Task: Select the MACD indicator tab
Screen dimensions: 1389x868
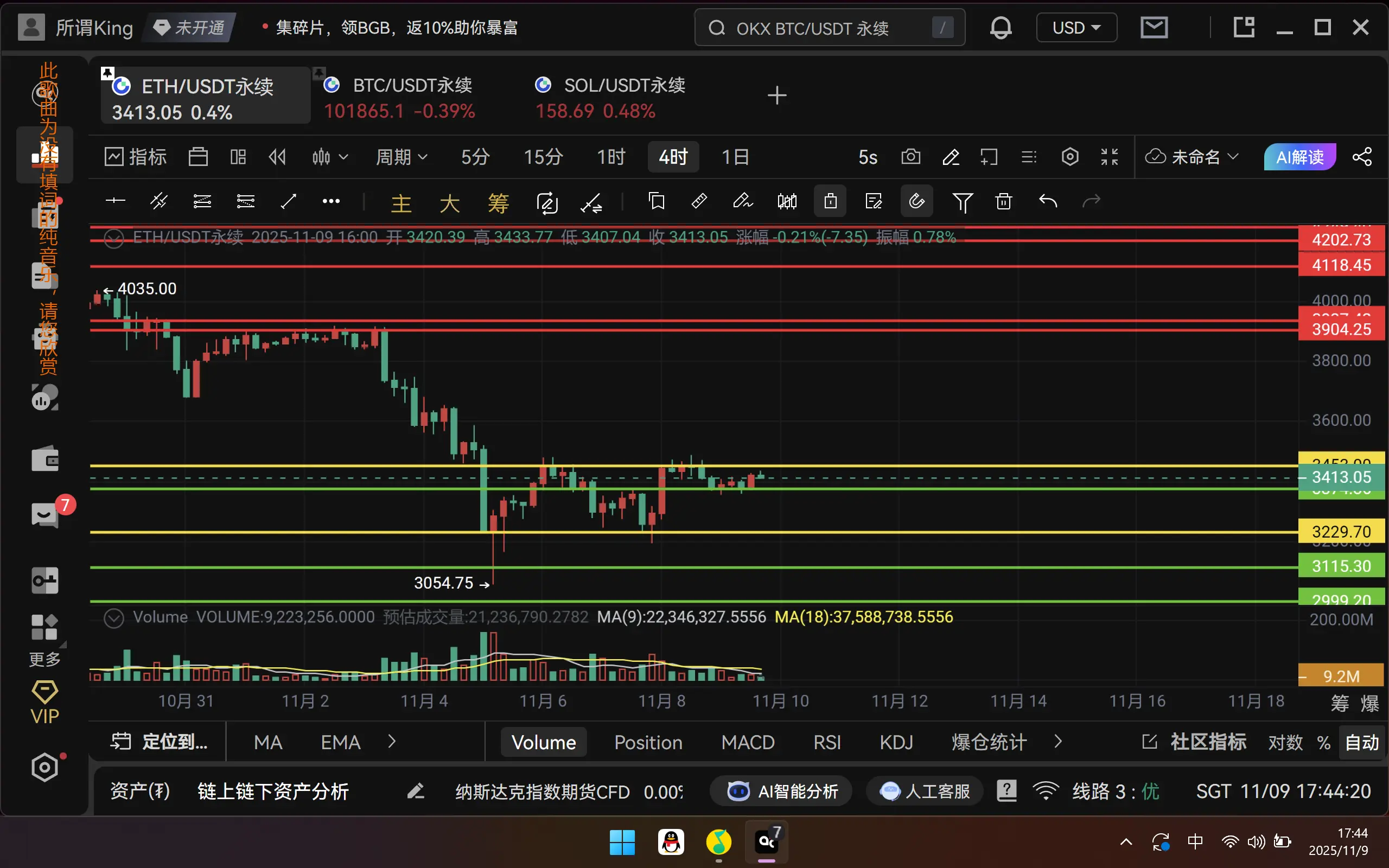Action: coord(747,742)
